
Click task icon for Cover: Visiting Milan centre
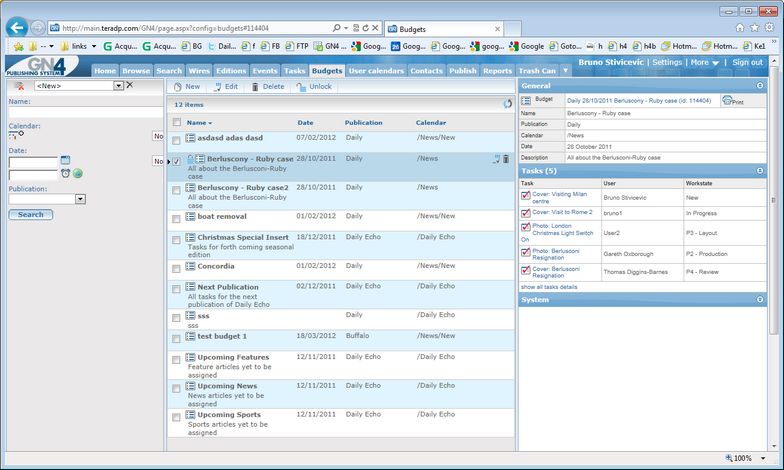pos(526,196)
